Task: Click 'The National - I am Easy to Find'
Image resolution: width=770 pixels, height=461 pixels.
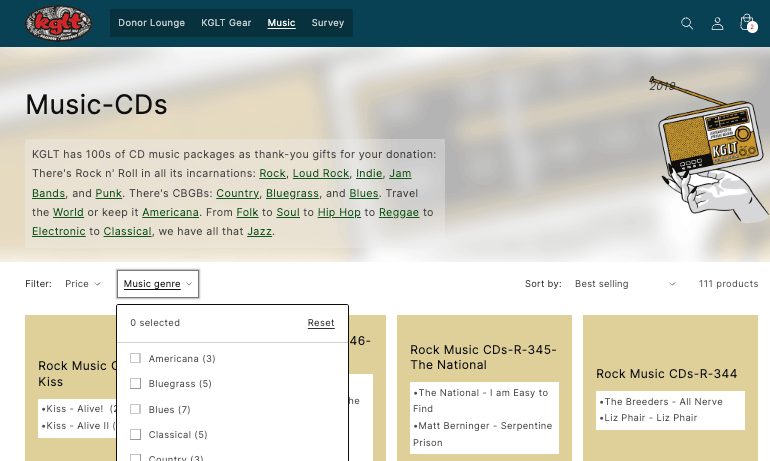Action: point(481,401)
